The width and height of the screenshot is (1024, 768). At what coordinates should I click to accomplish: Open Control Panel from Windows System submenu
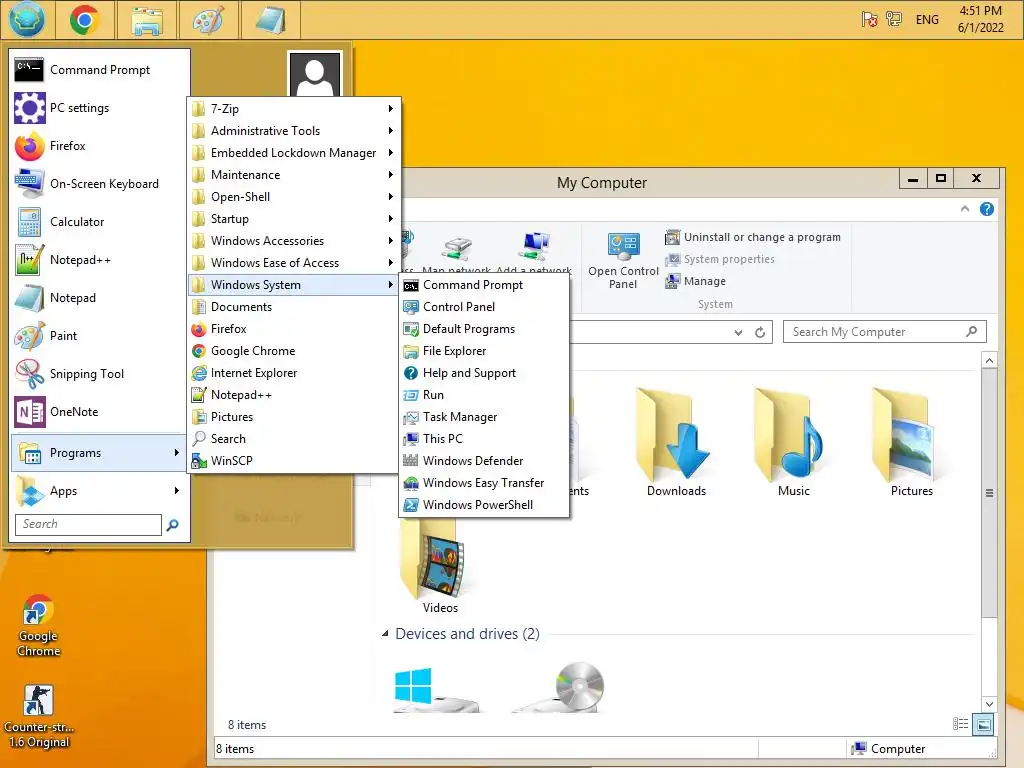tap(484, 307)
